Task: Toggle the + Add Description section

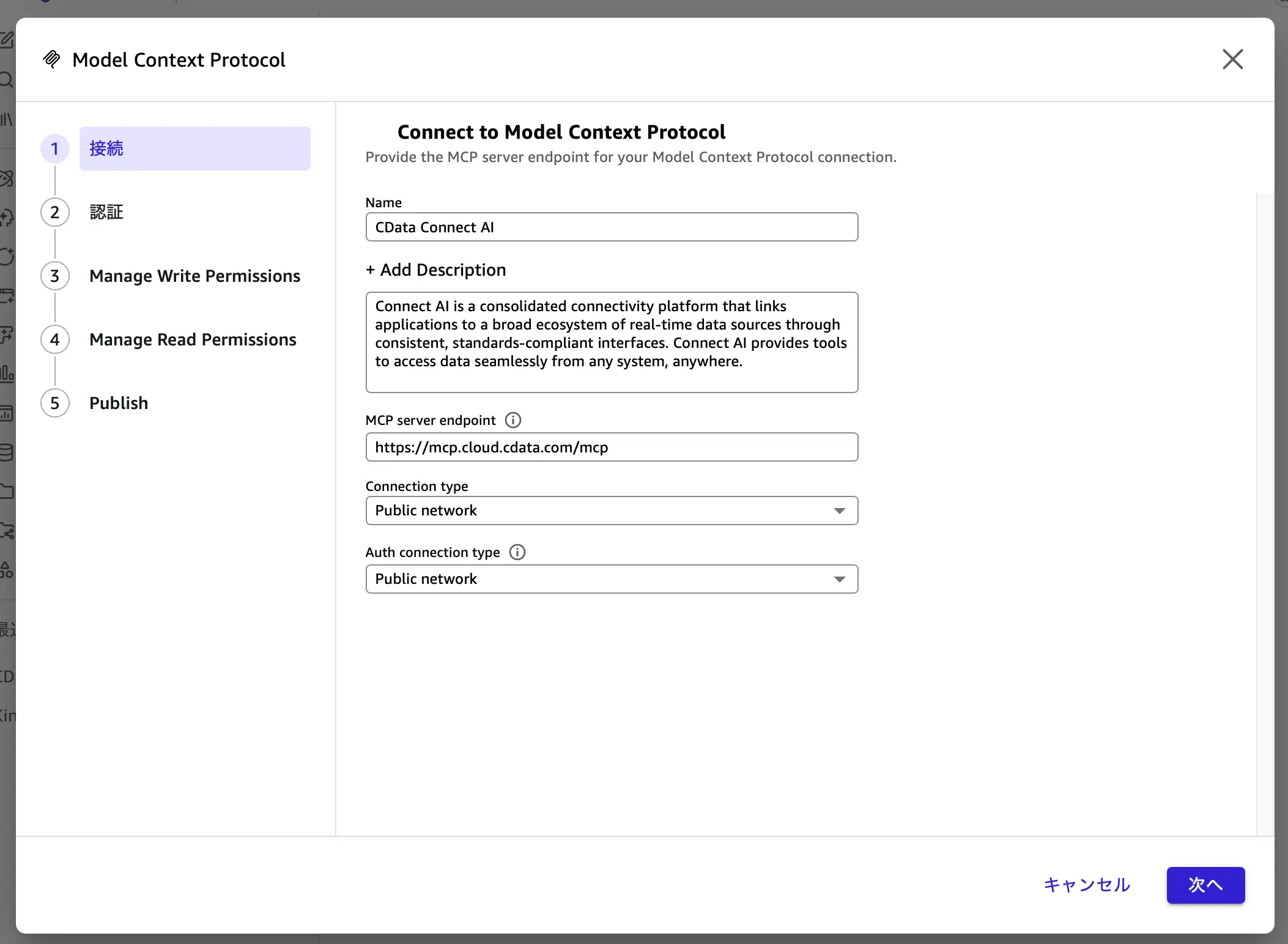Action: pyautogui.click(x=435, y=270)
